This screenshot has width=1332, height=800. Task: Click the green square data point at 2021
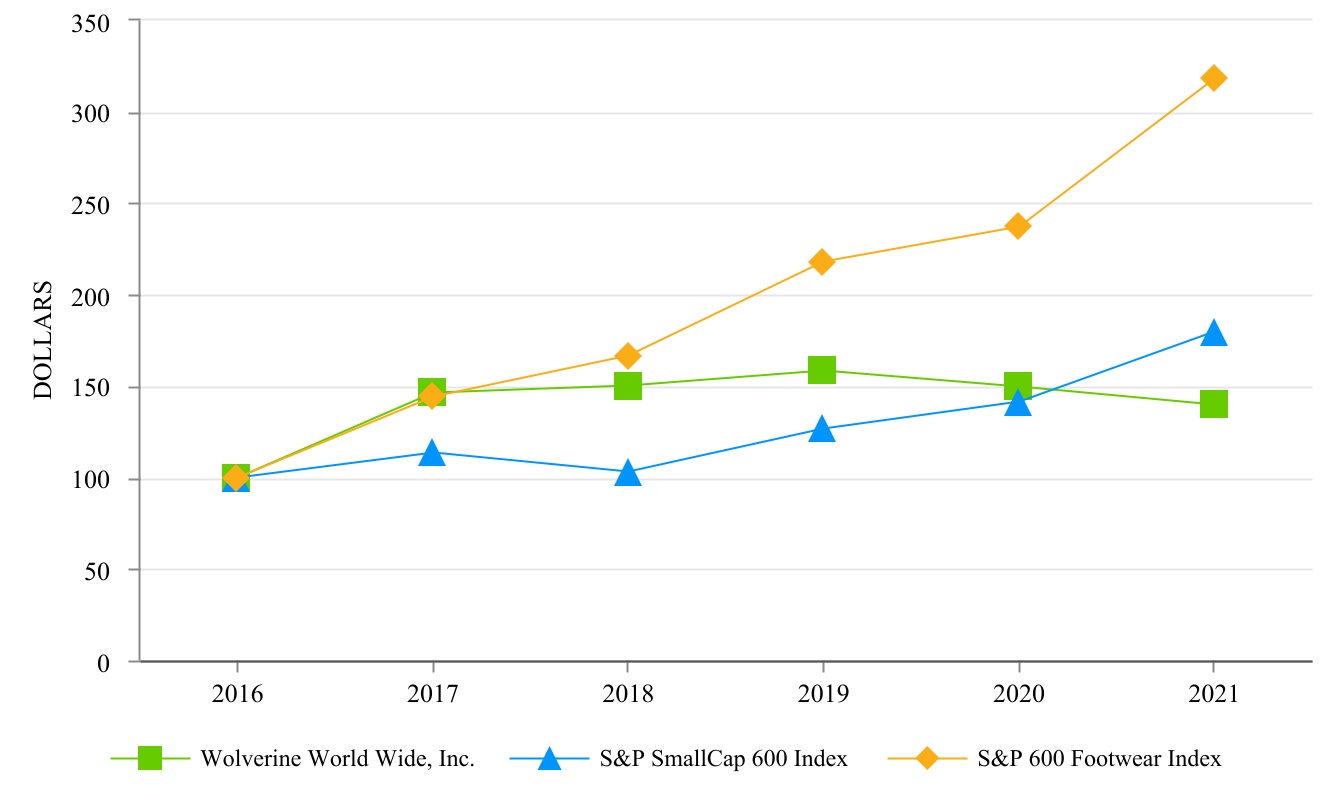point(1213,404)
